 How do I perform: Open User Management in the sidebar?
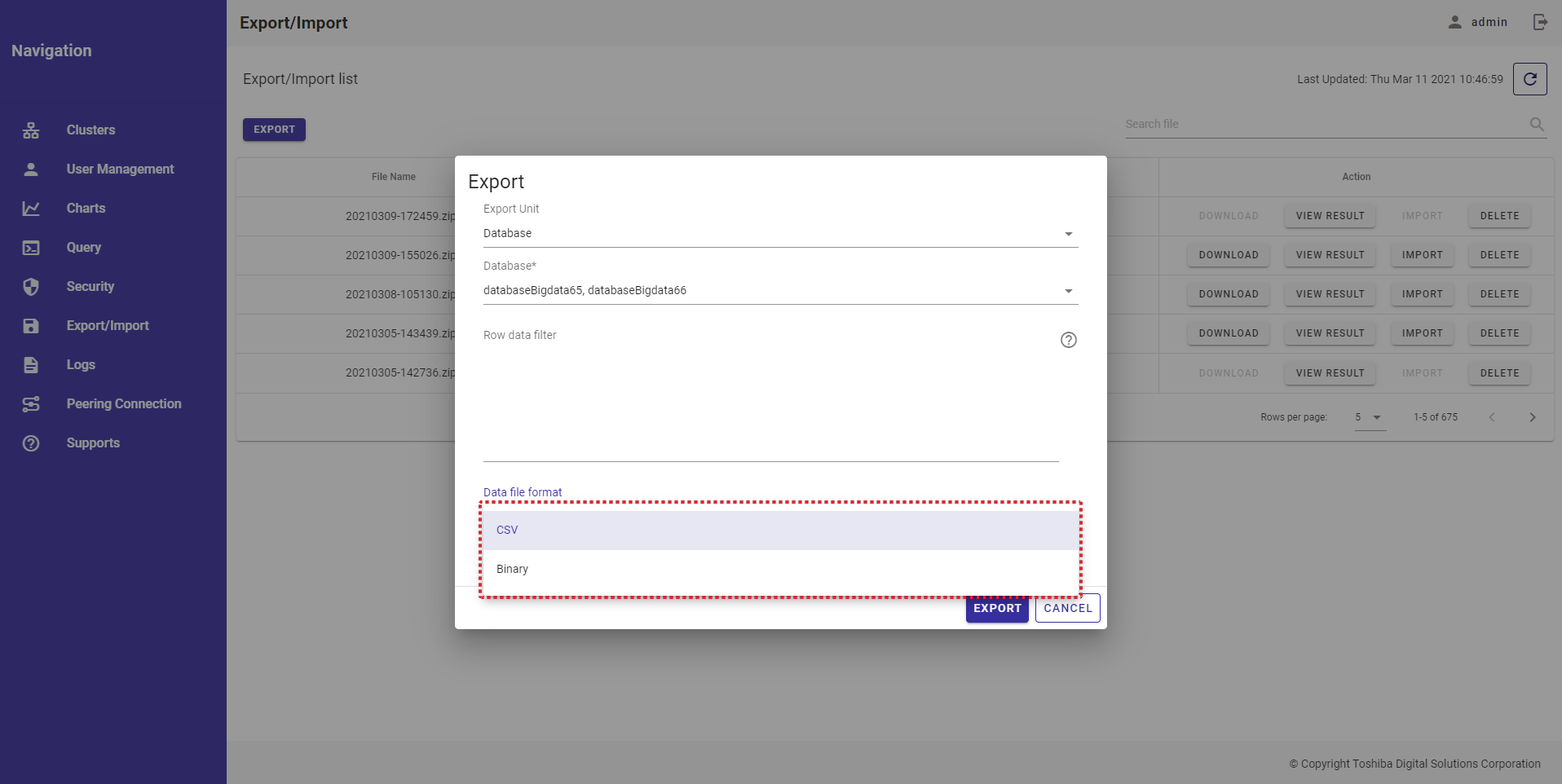point(120,169)
